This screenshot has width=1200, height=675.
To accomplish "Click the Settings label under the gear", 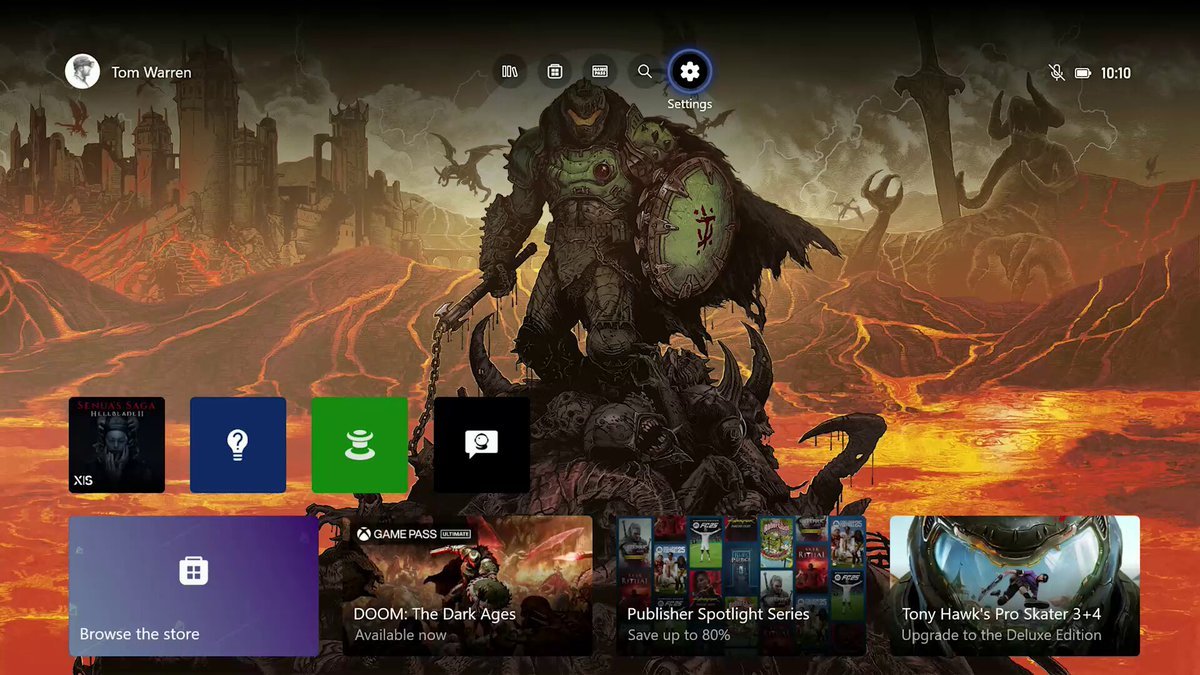I will [x=690, y=104].
